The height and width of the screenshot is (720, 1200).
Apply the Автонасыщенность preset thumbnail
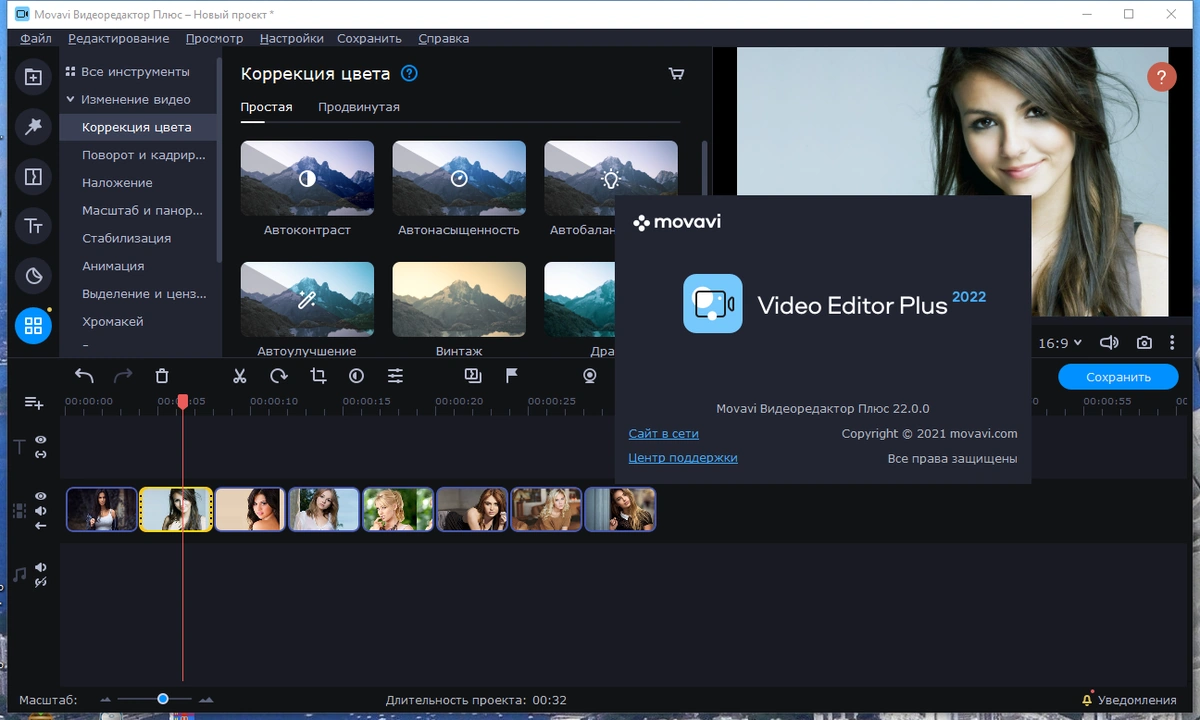pos(459,178)
